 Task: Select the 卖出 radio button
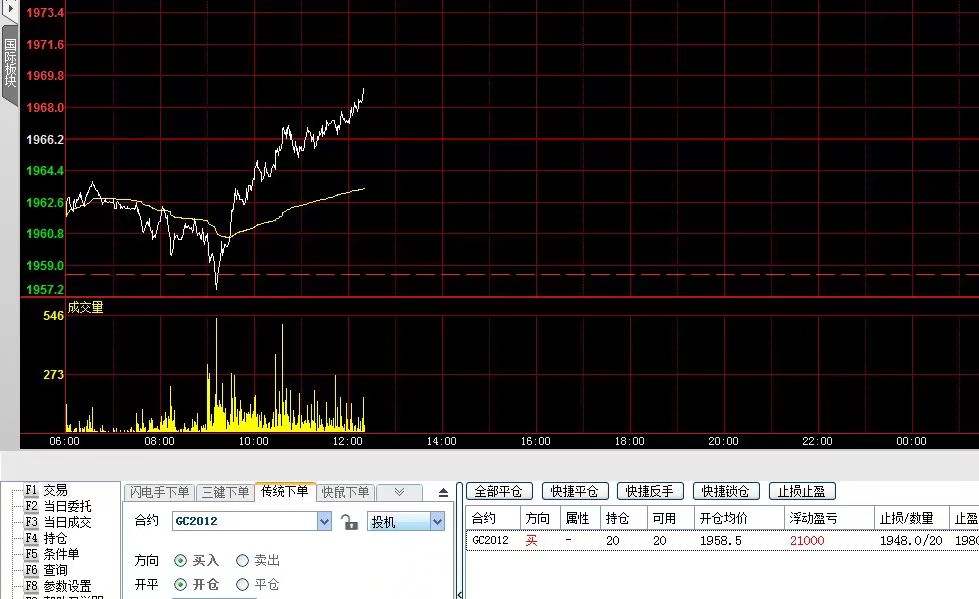click(x=242, y=560)
